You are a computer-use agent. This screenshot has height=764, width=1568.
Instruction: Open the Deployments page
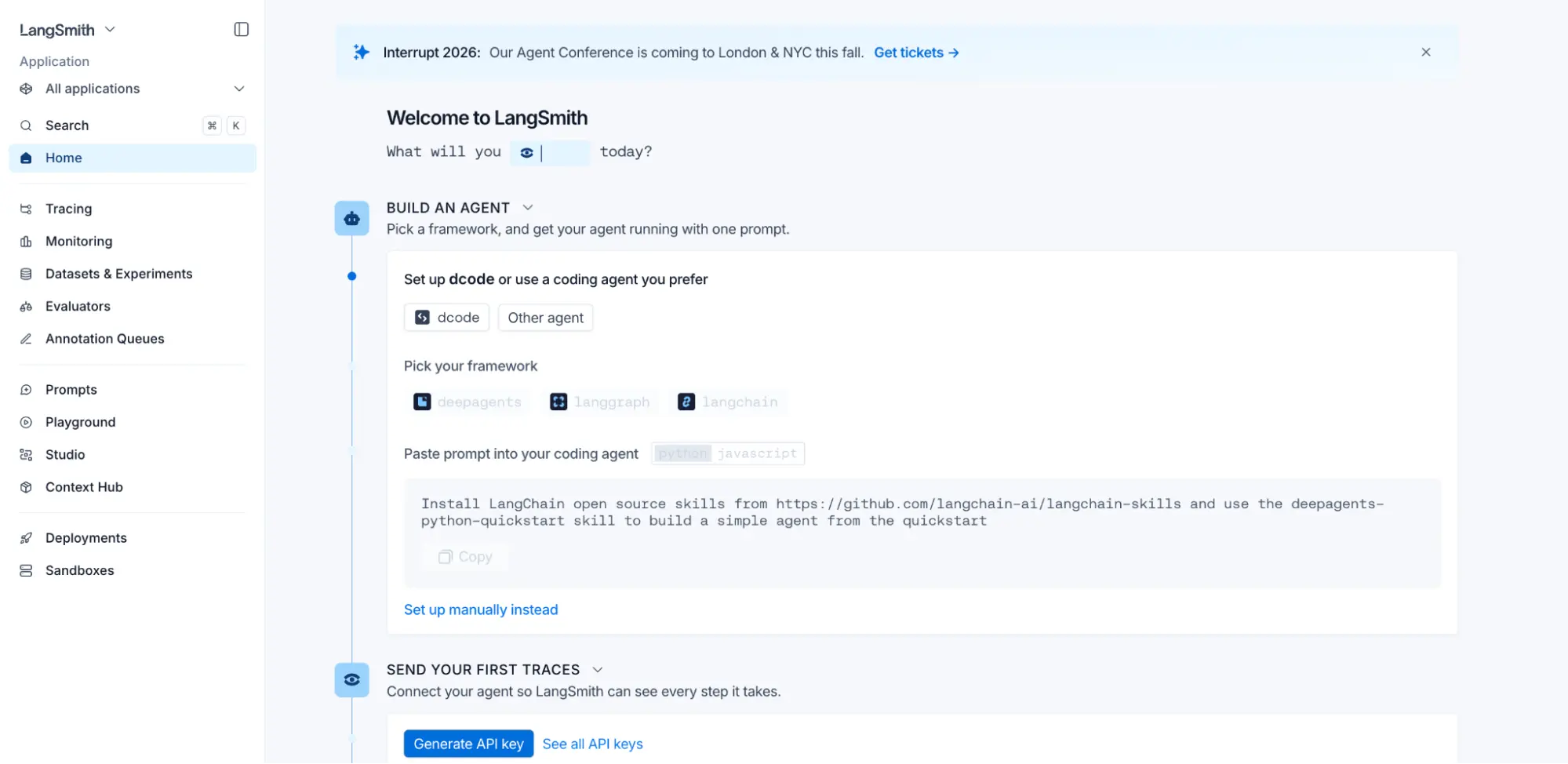pyautogui.click(x=133, y=538)
